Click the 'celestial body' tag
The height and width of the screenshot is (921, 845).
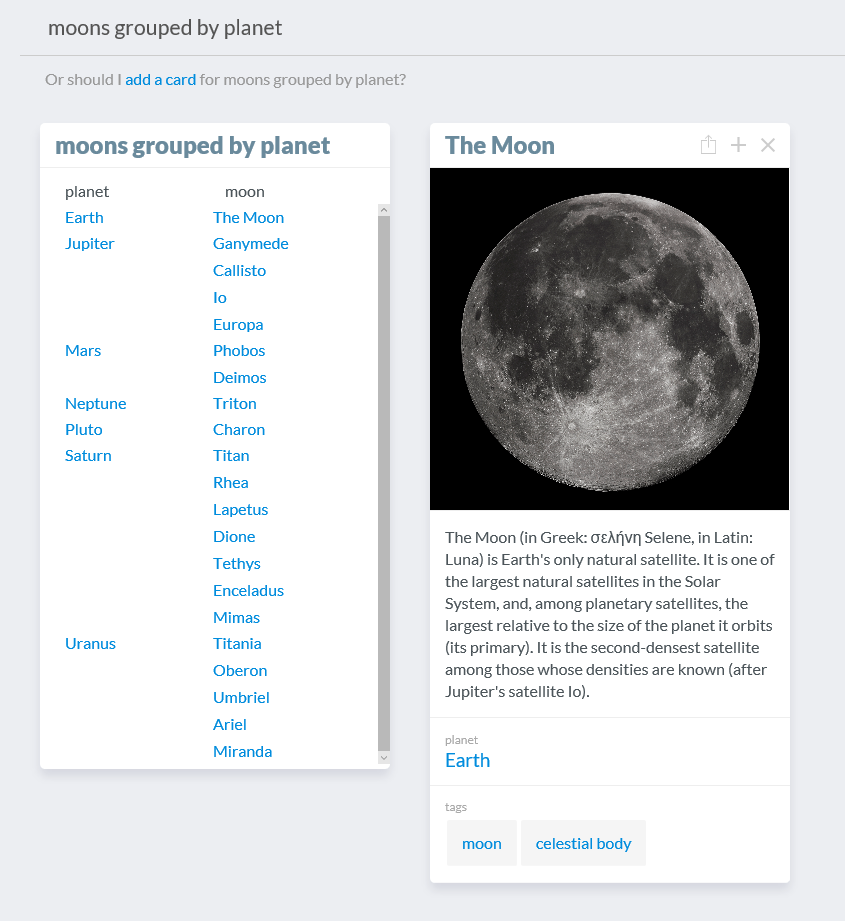(583, 843)
